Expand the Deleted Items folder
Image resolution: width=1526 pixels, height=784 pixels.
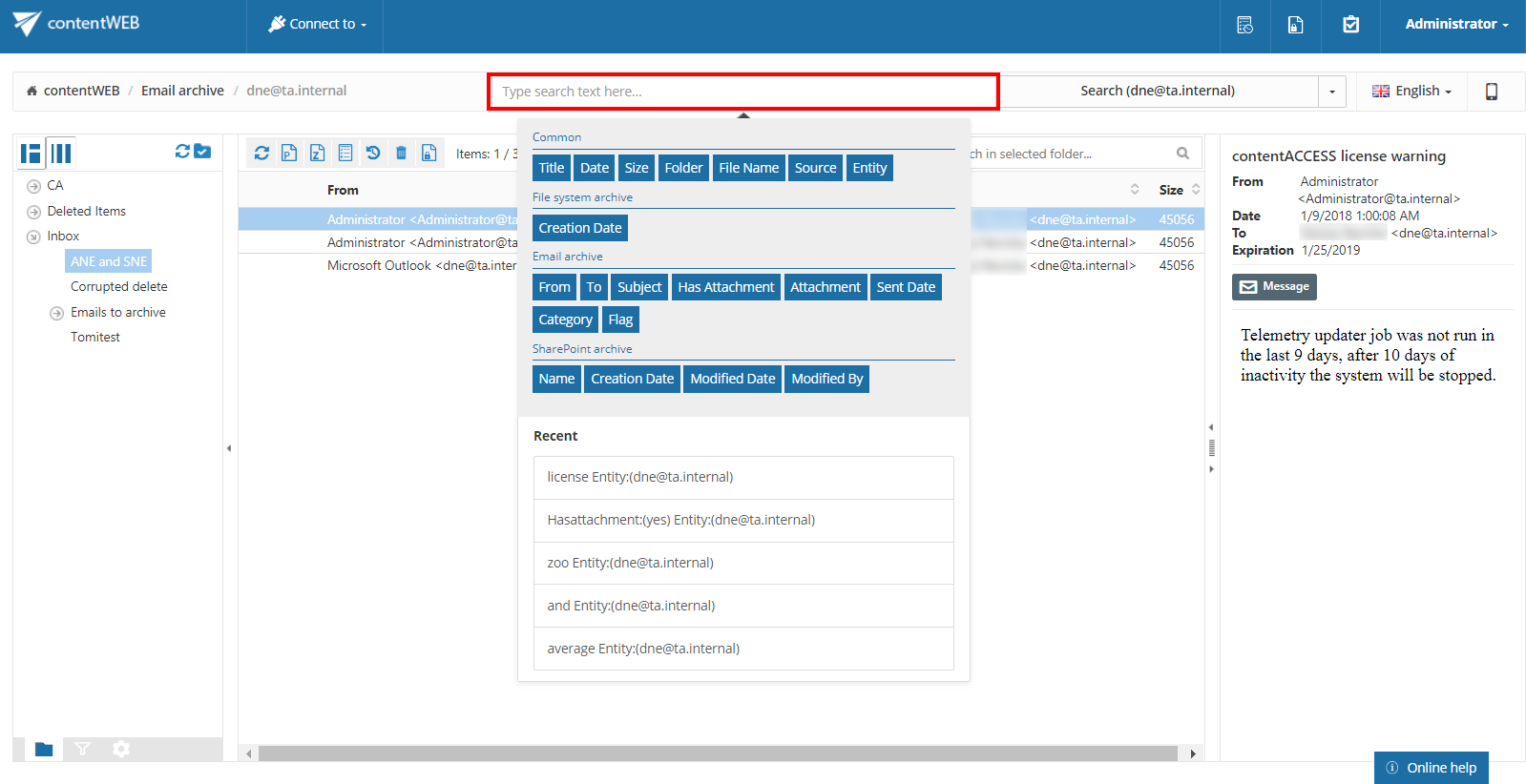pyautogui.click(x=33, y=212)
